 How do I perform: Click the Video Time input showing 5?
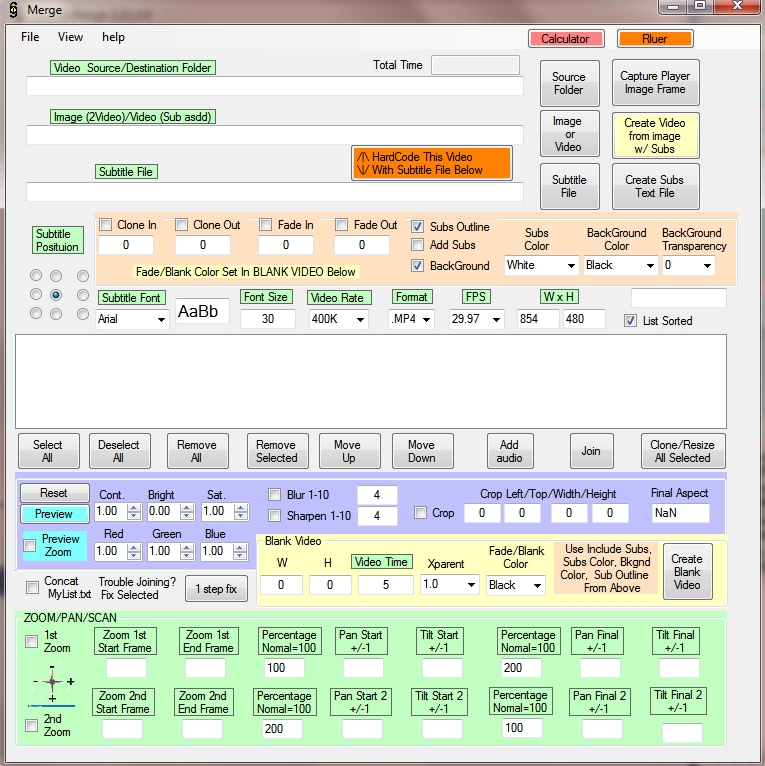click(x=385, y=585)
